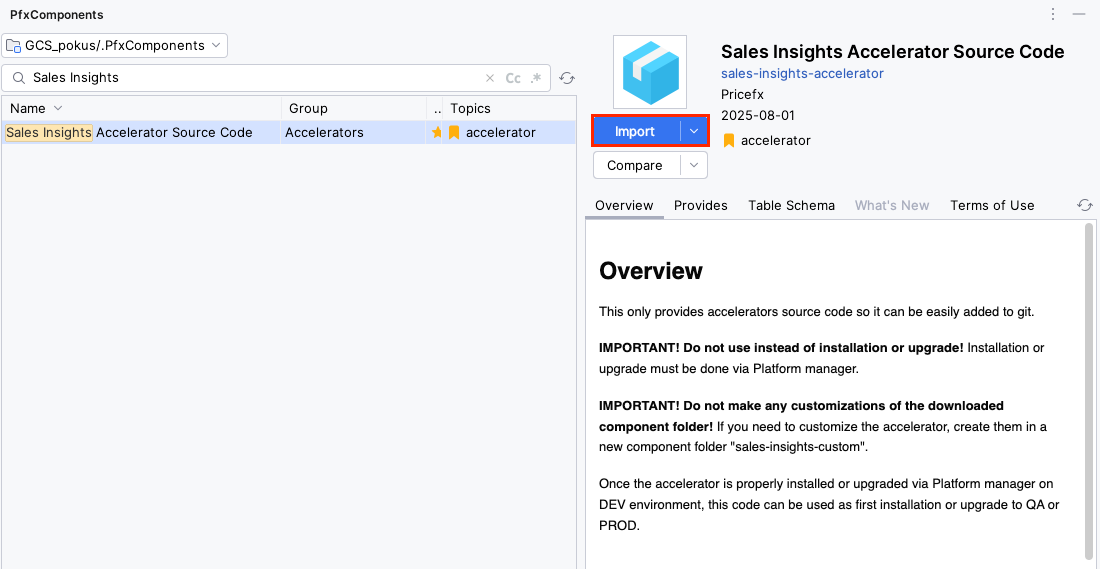Image resolution: width=1100 pixels, height=569 pixels.
Task: Open the Table Schema tab
Action: pos(791,205)
